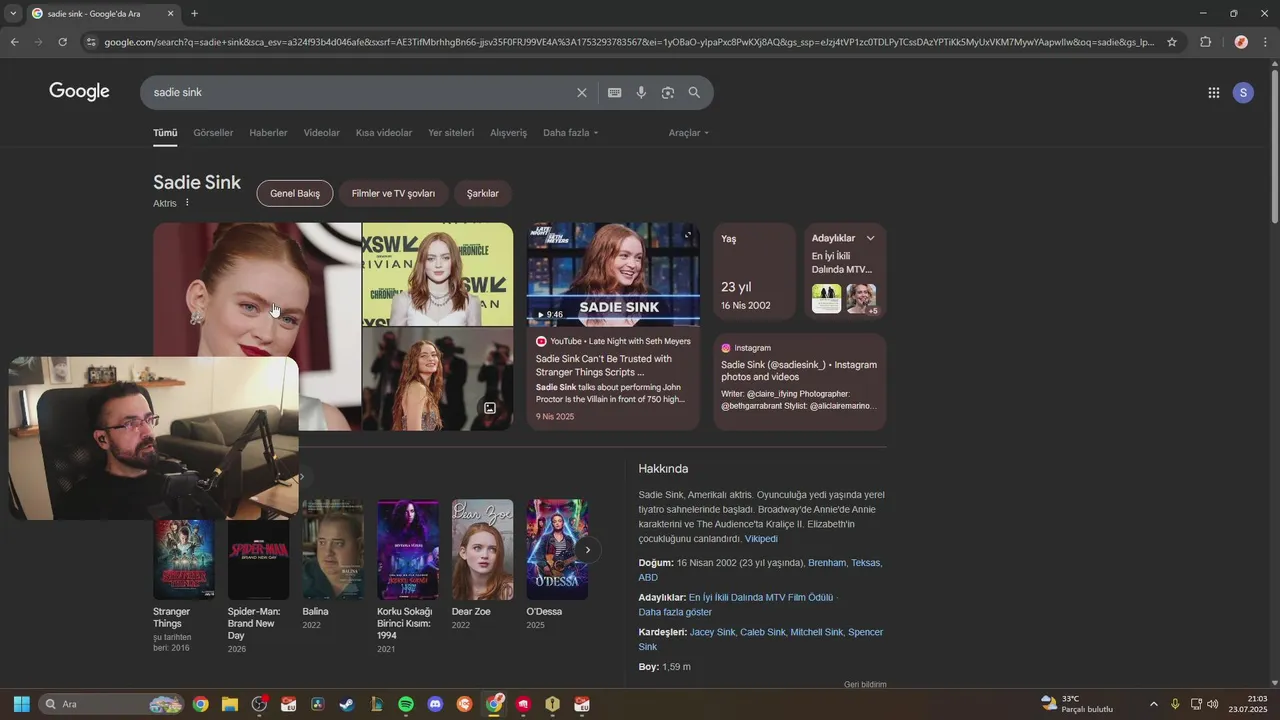Open the volume control in the system tray

(1213, 704)
